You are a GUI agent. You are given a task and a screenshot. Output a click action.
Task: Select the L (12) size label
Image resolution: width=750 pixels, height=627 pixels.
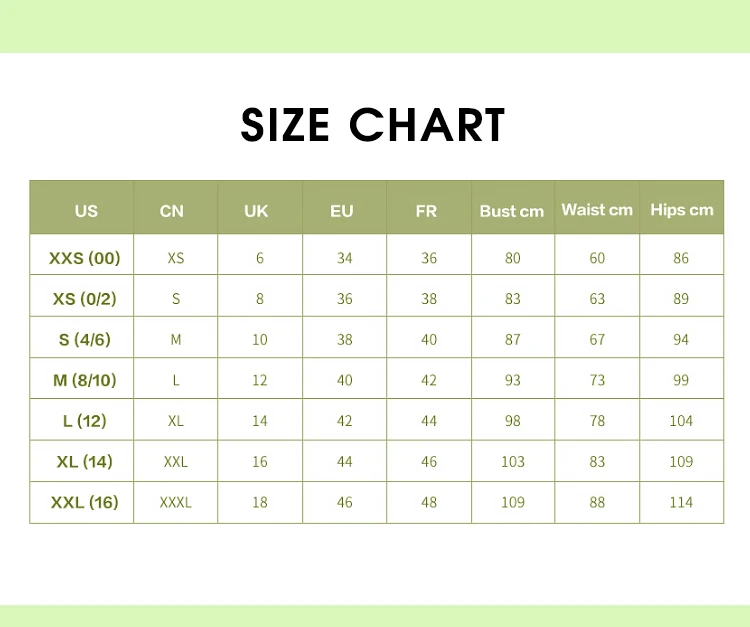84,421
